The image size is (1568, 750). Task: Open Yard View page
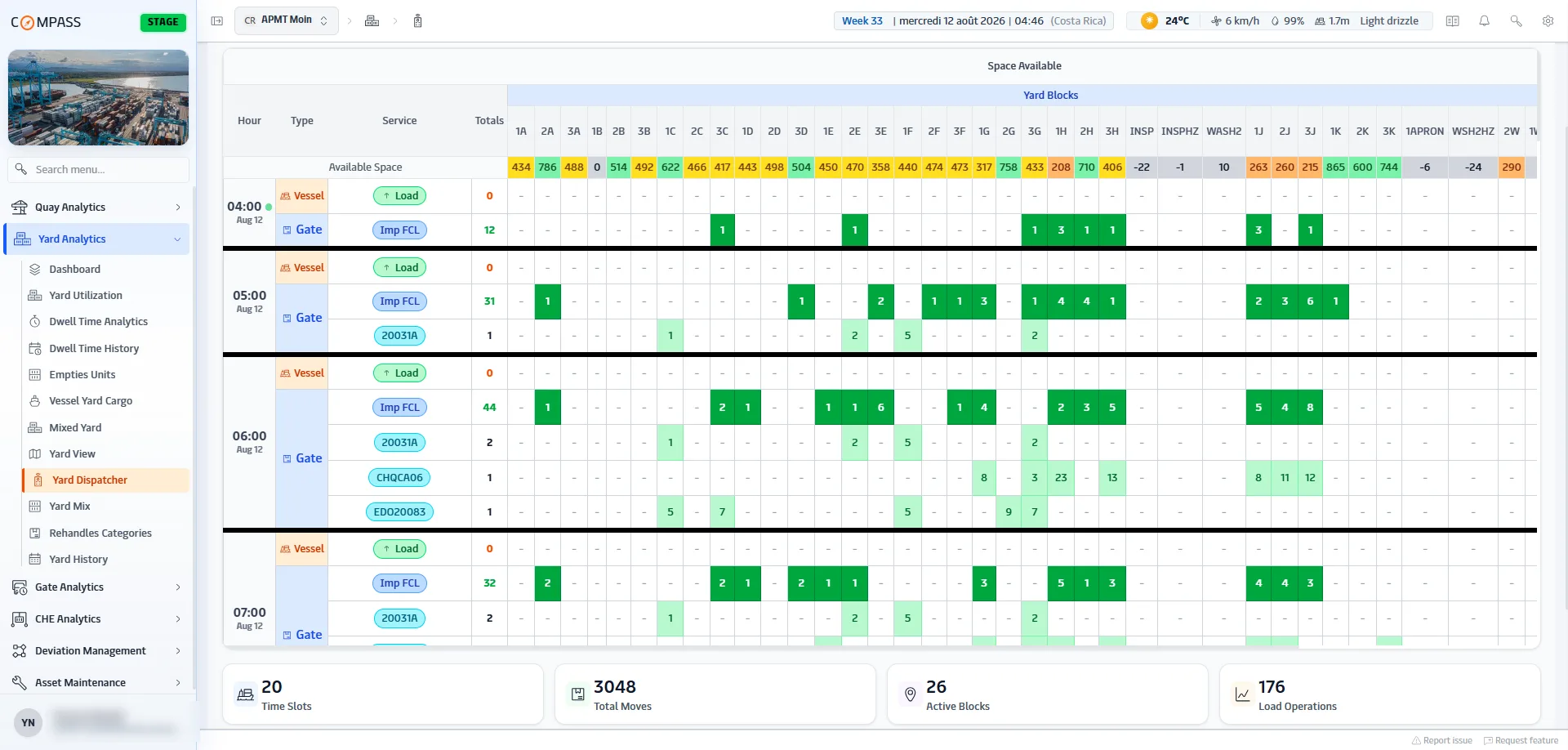tap(106, 454)
